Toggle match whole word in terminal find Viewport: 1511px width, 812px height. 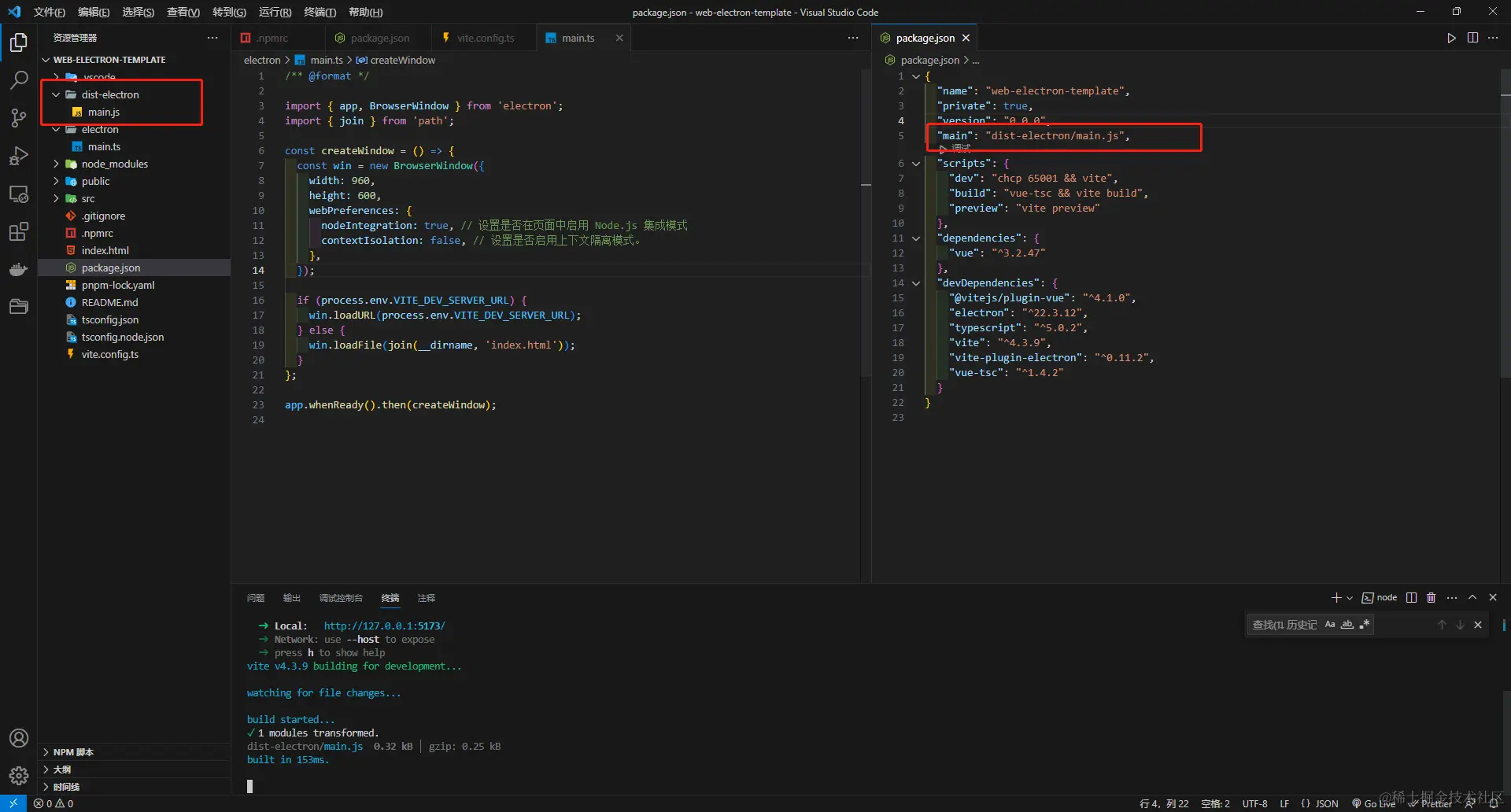point(1347,625)
